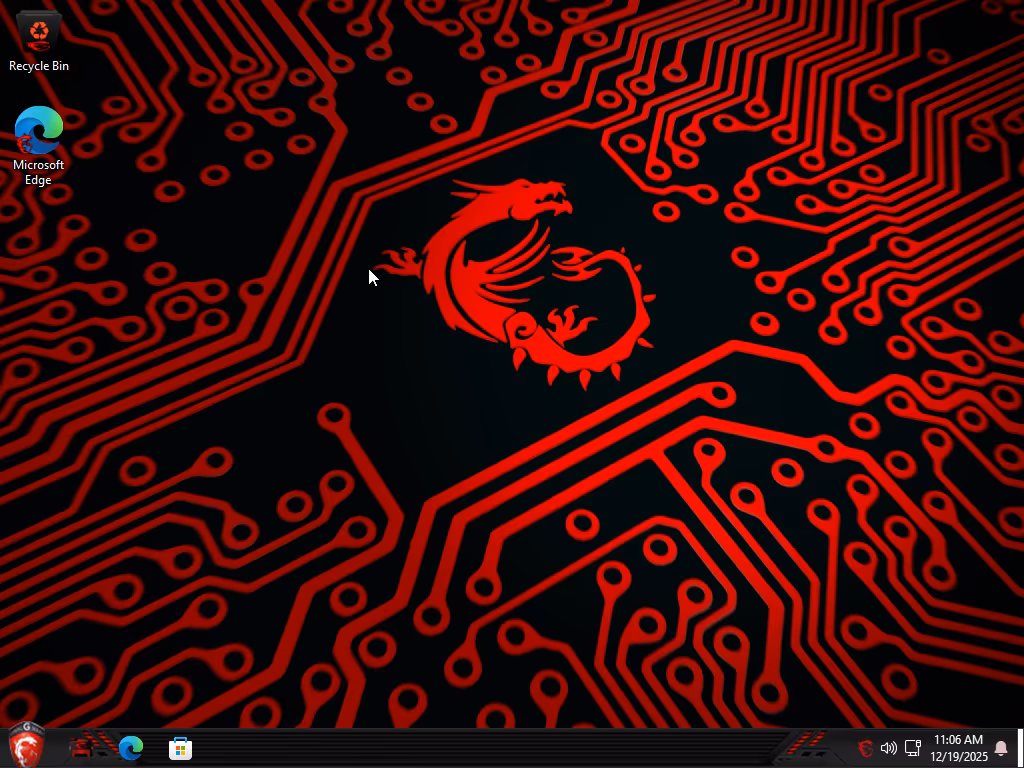Click the "Microsoft Edge" shortcut label text
The image size is (1024, 768).
(38, 172)
